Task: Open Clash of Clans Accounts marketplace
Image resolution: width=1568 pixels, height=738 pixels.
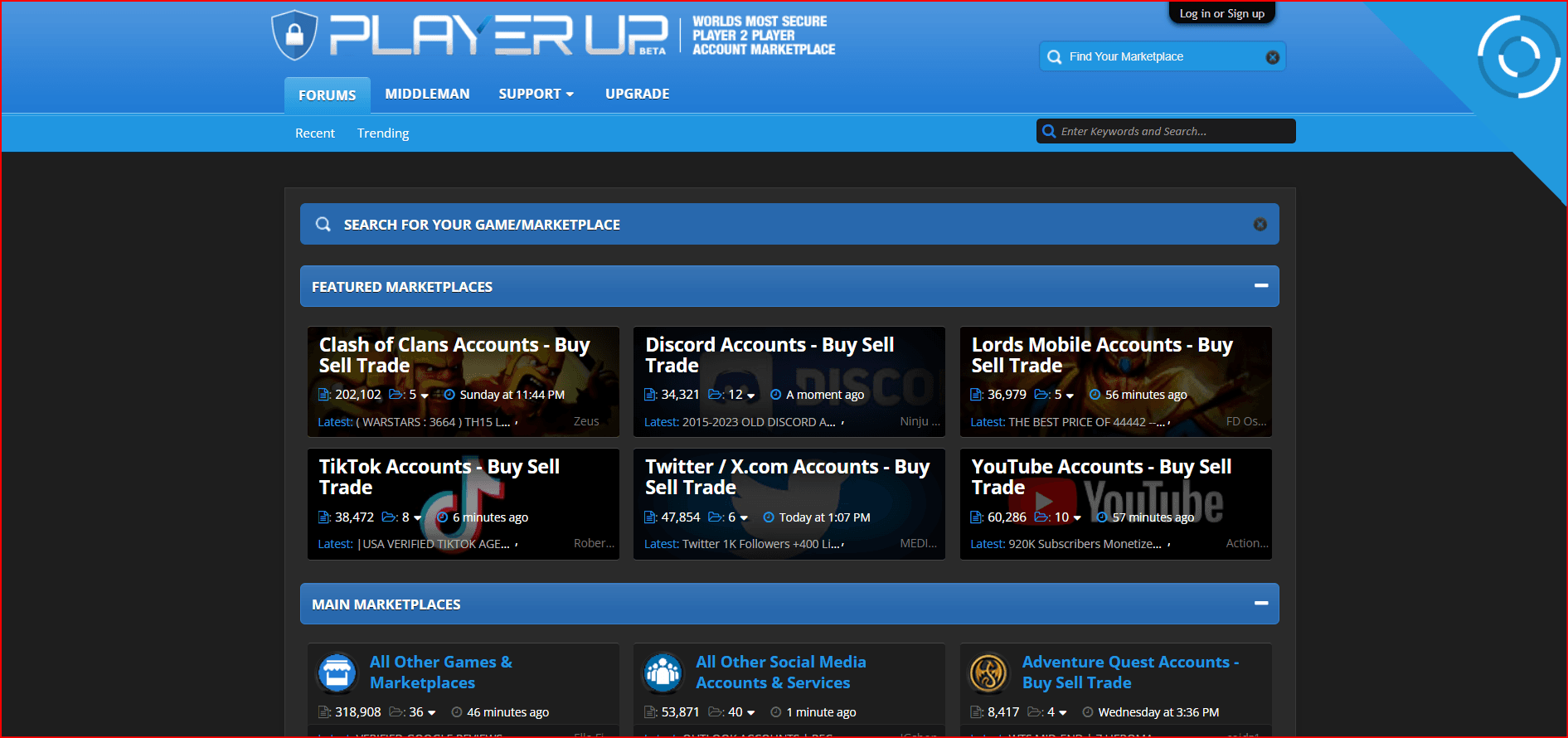Action: [x=454, y=355]
